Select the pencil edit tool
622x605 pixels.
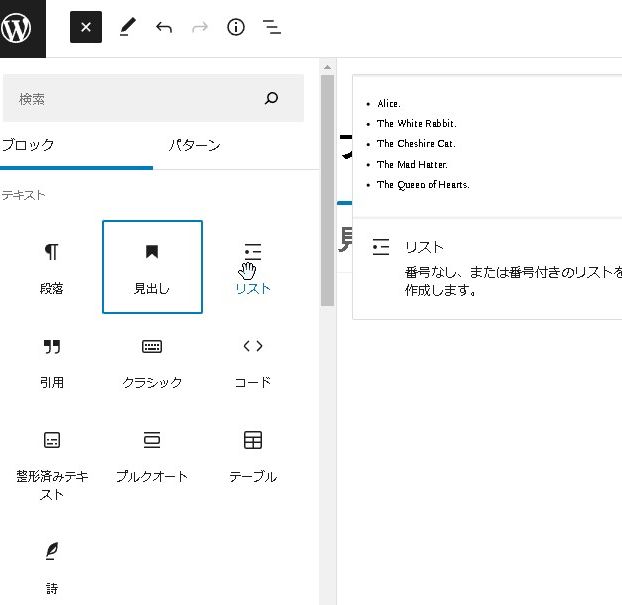tap(127, 28)
